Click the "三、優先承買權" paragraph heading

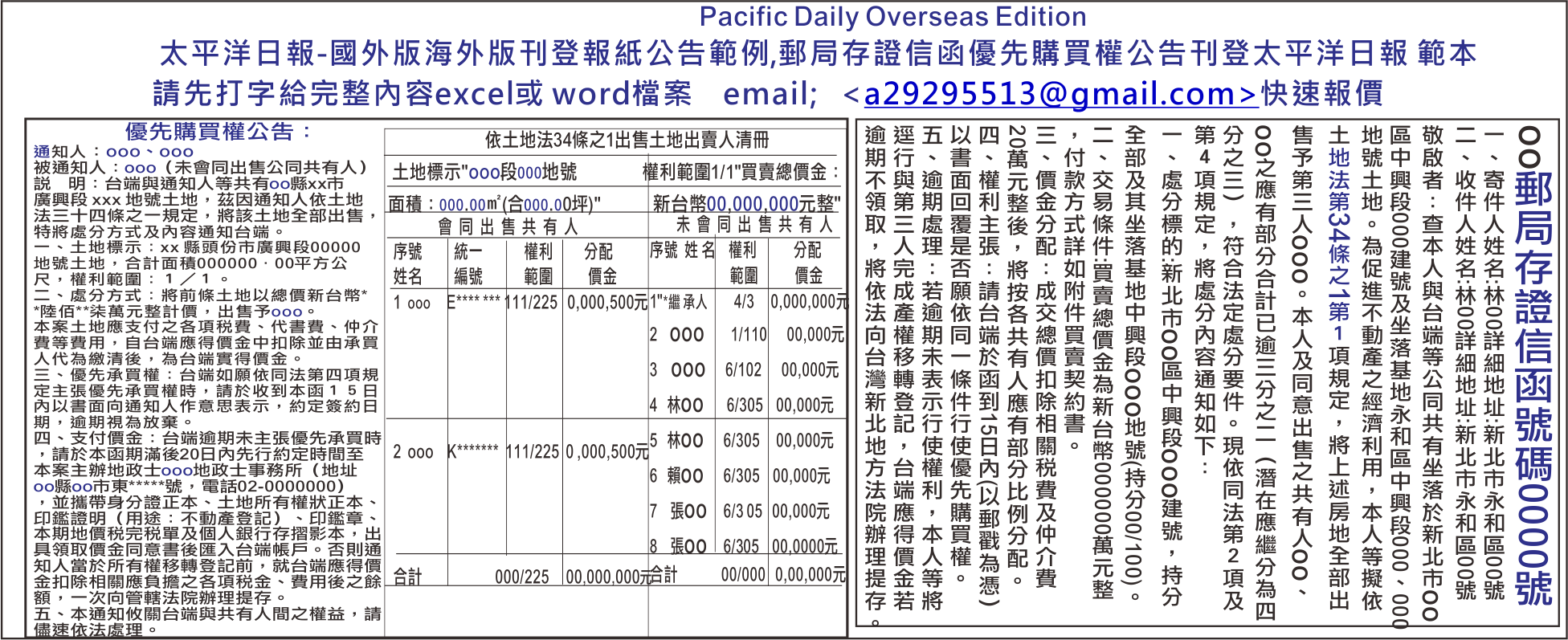click(x=96, y=374)
